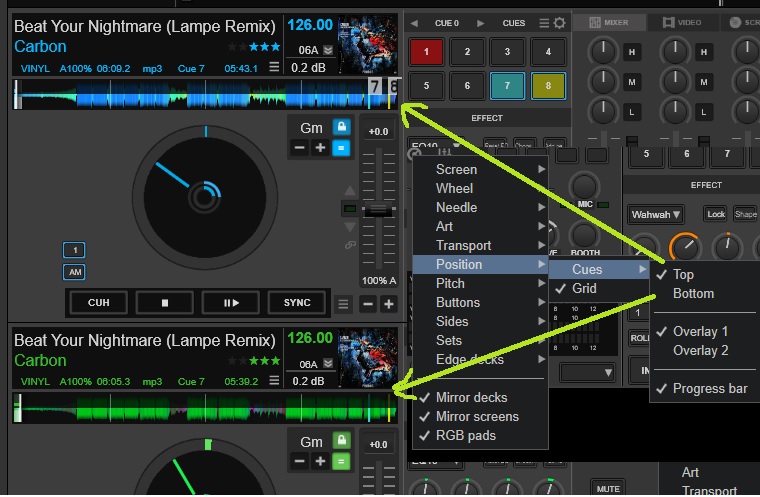Click the SYNC button
Viewport: 760px width, 497px height.
pyautogui.click(x=297, y=303)
